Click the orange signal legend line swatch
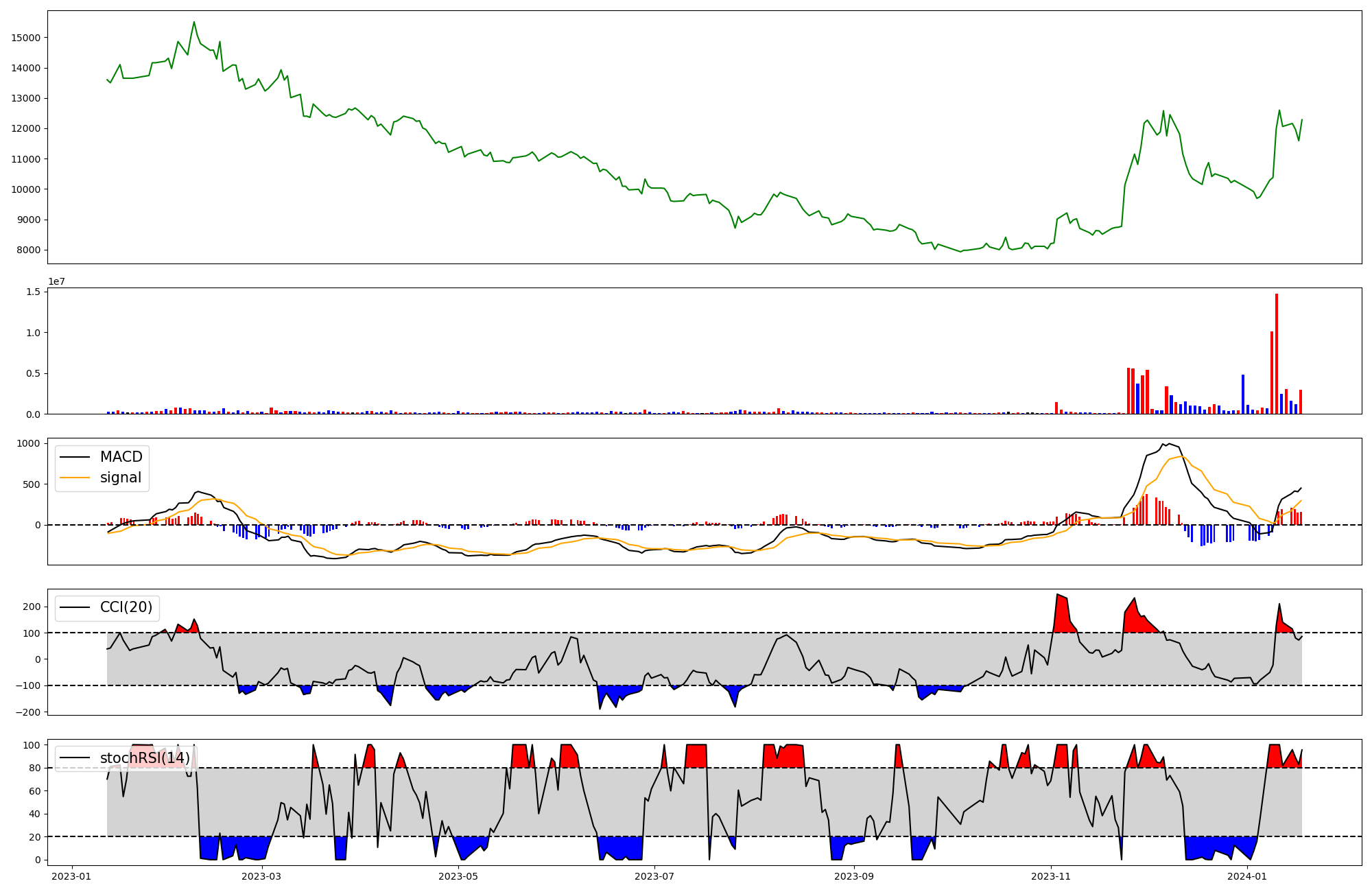This screenshot has height=892, width=1372. click(x=75, y=478)
